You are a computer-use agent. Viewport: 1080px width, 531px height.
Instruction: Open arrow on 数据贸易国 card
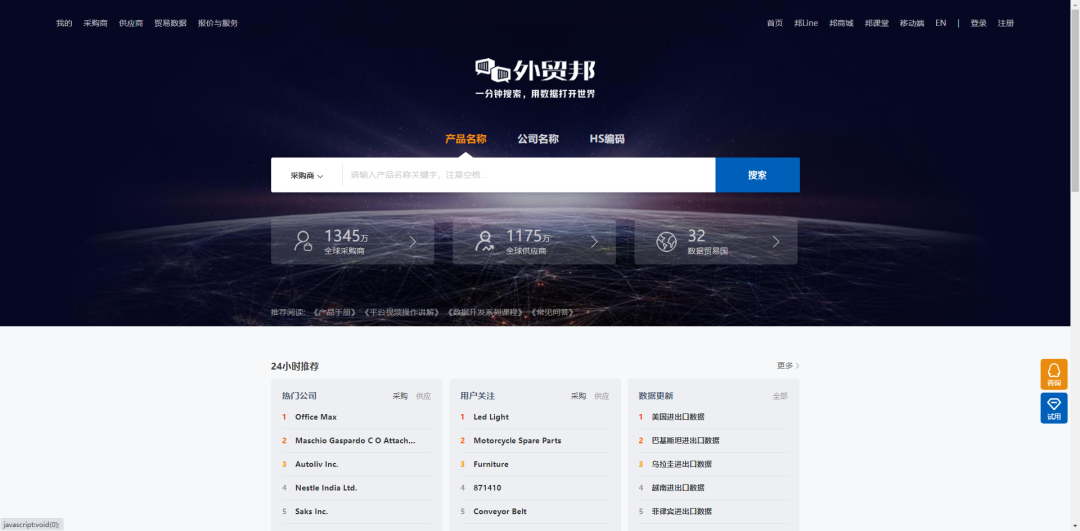pos(776,242)
